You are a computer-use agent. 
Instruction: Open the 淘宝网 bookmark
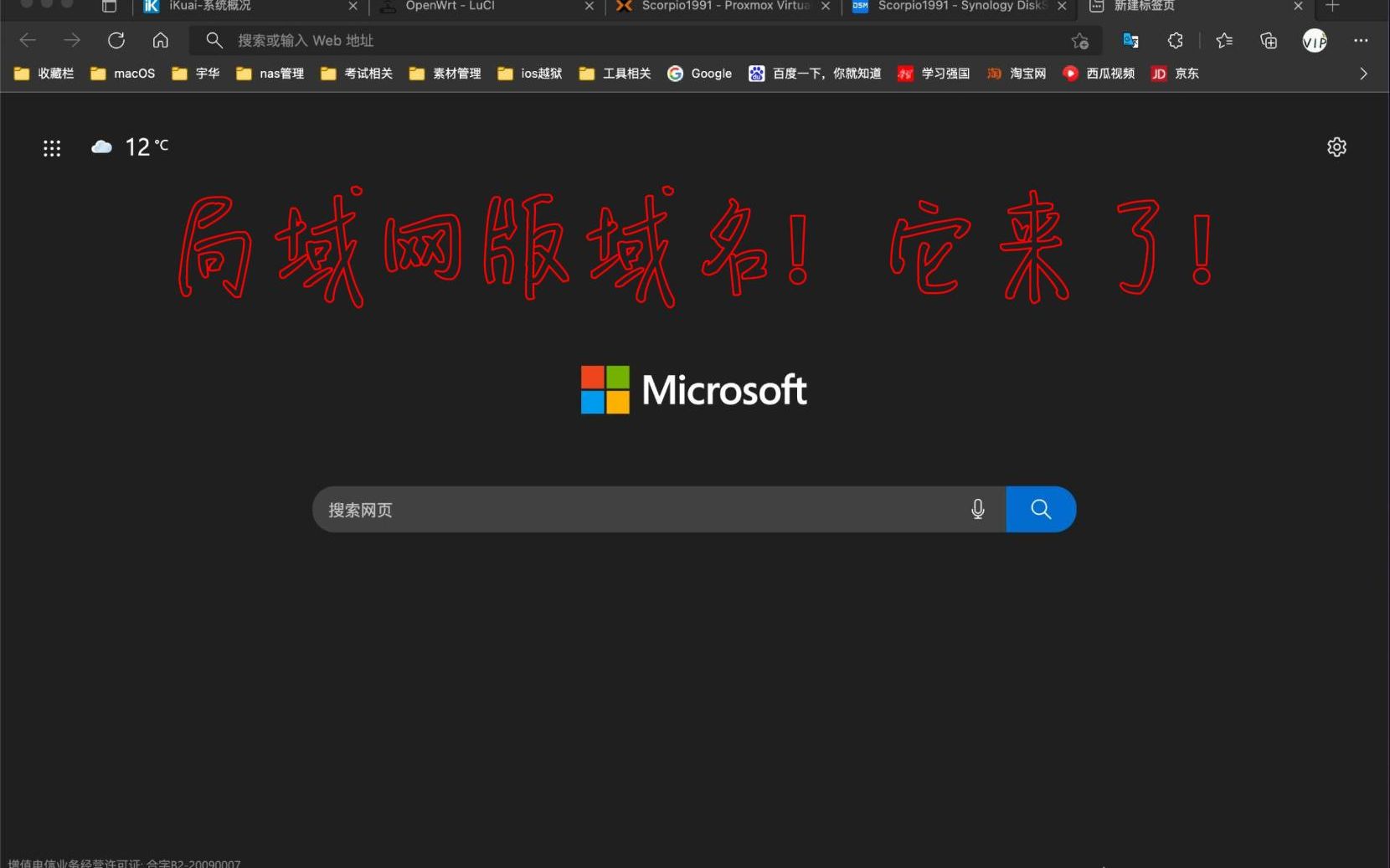pos(1017,74)
